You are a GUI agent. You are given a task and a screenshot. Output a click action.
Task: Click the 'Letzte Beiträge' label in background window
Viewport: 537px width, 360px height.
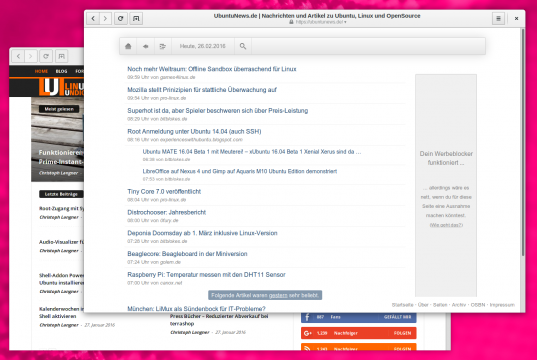coord(61,194)
